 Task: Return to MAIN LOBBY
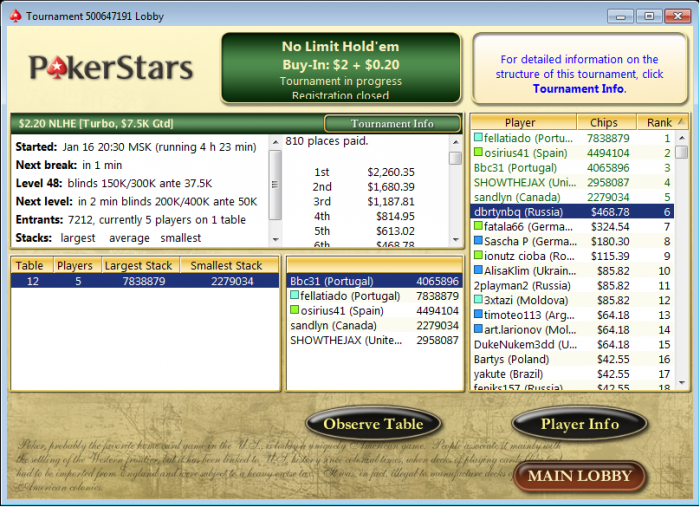[x=579, y=476]
